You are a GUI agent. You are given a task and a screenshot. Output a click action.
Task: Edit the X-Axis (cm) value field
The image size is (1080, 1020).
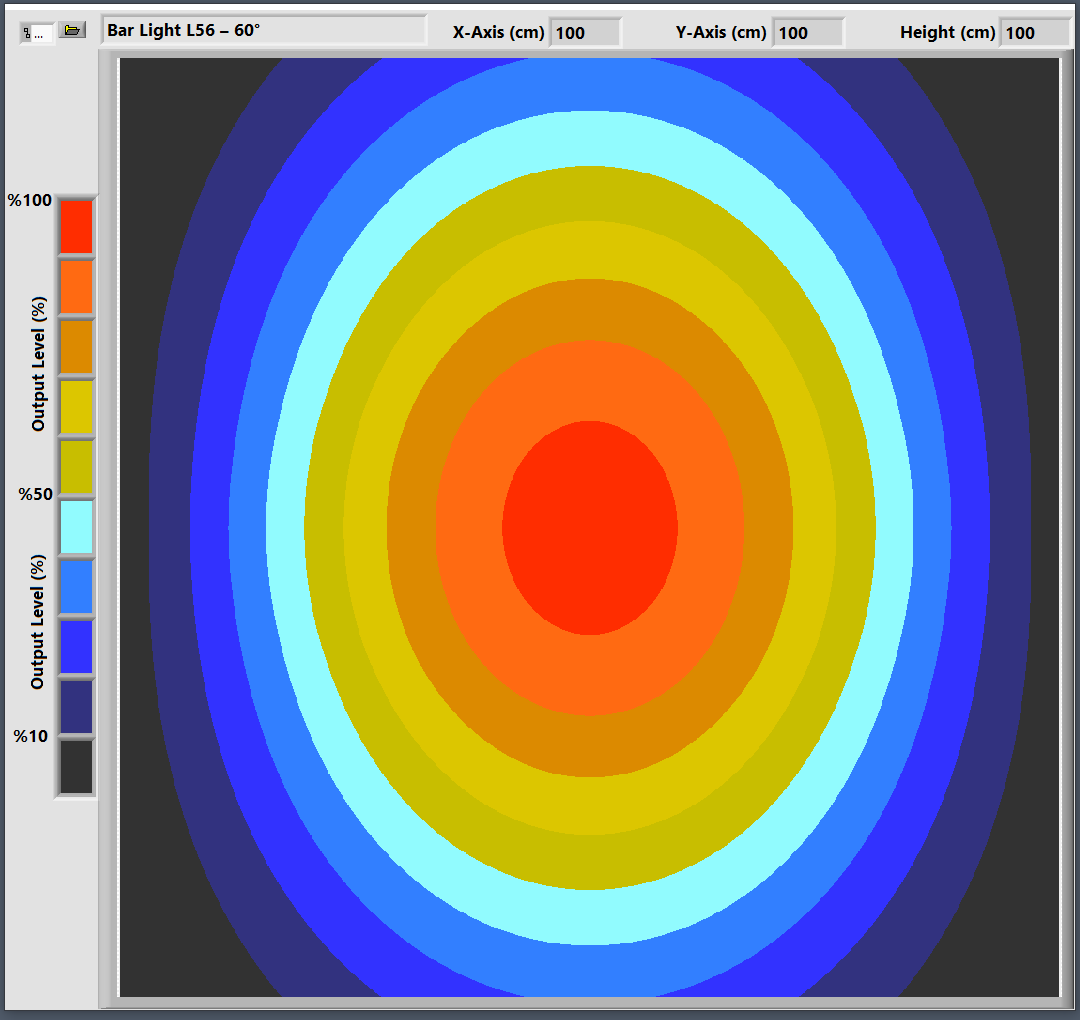[x=585, y=33]
